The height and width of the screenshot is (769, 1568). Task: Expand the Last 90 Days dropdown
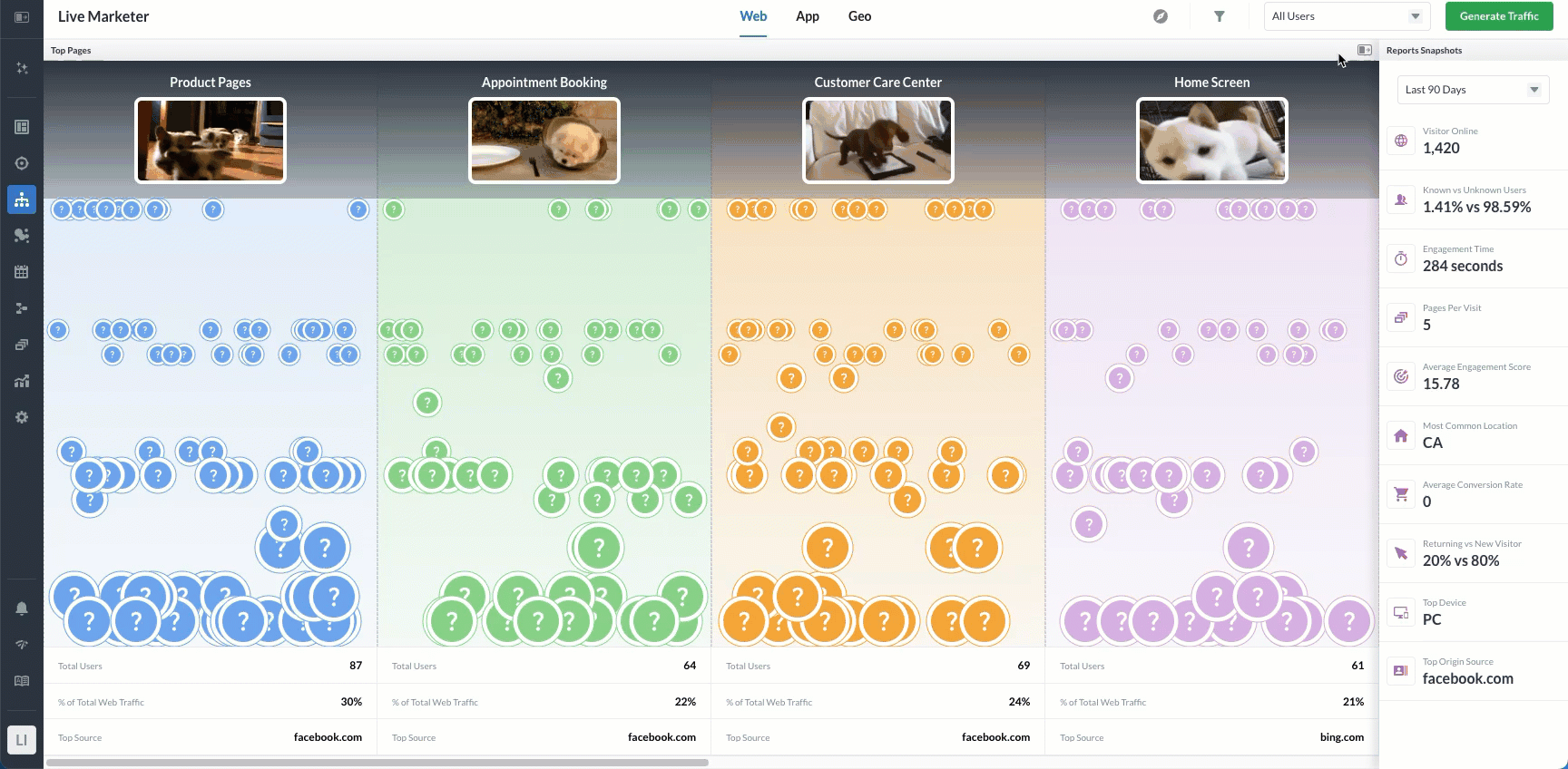click(1473, 90)
